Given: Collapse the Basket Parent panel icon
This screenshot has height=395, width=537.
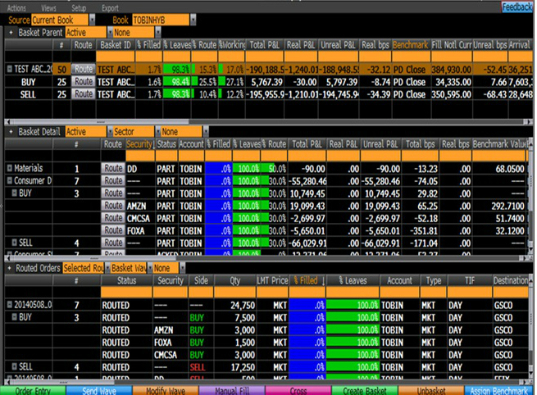Looking at the screenshot, I should click(11, 33).
